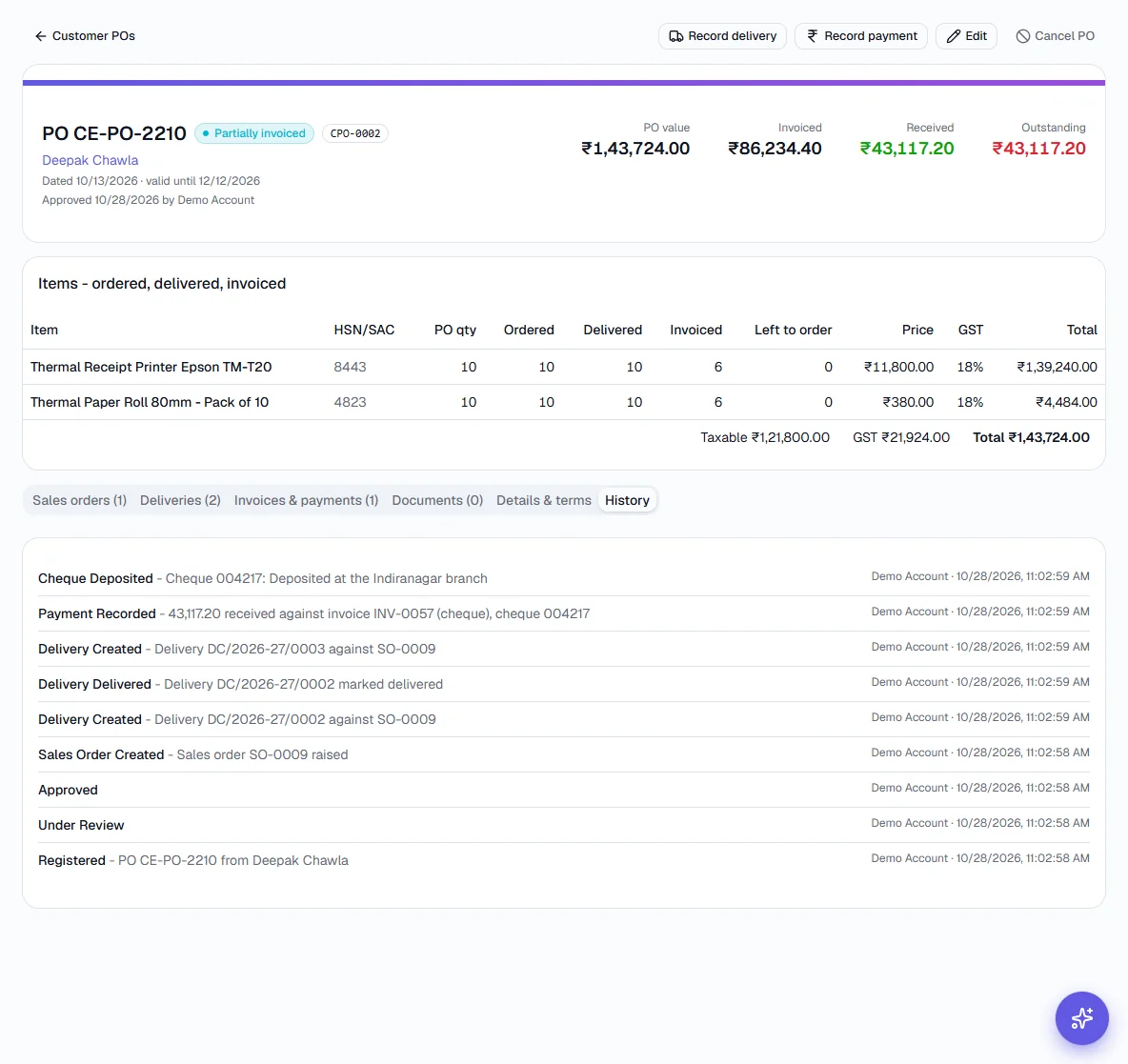Click Delivery Created DC/2026-27/0003 entry
This screenshot has width=1128, height=1064.
(x=563, y=649)
